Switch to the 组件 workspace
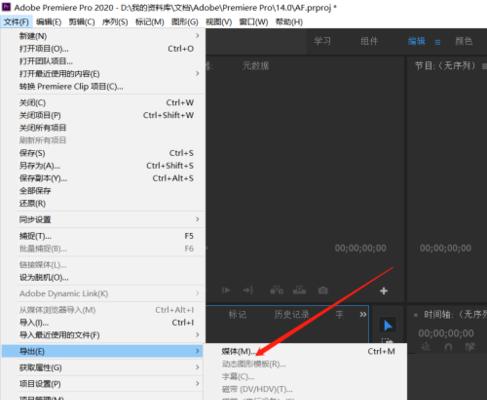The height and width of the screenshot is (400, 487). pyautogui.click(x=369, y=41)
